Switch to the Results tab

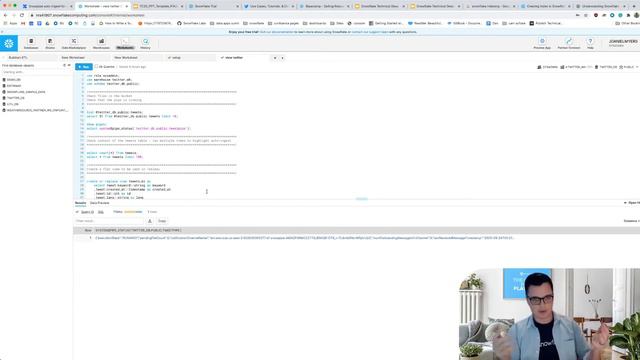click(x=80, y=203)
